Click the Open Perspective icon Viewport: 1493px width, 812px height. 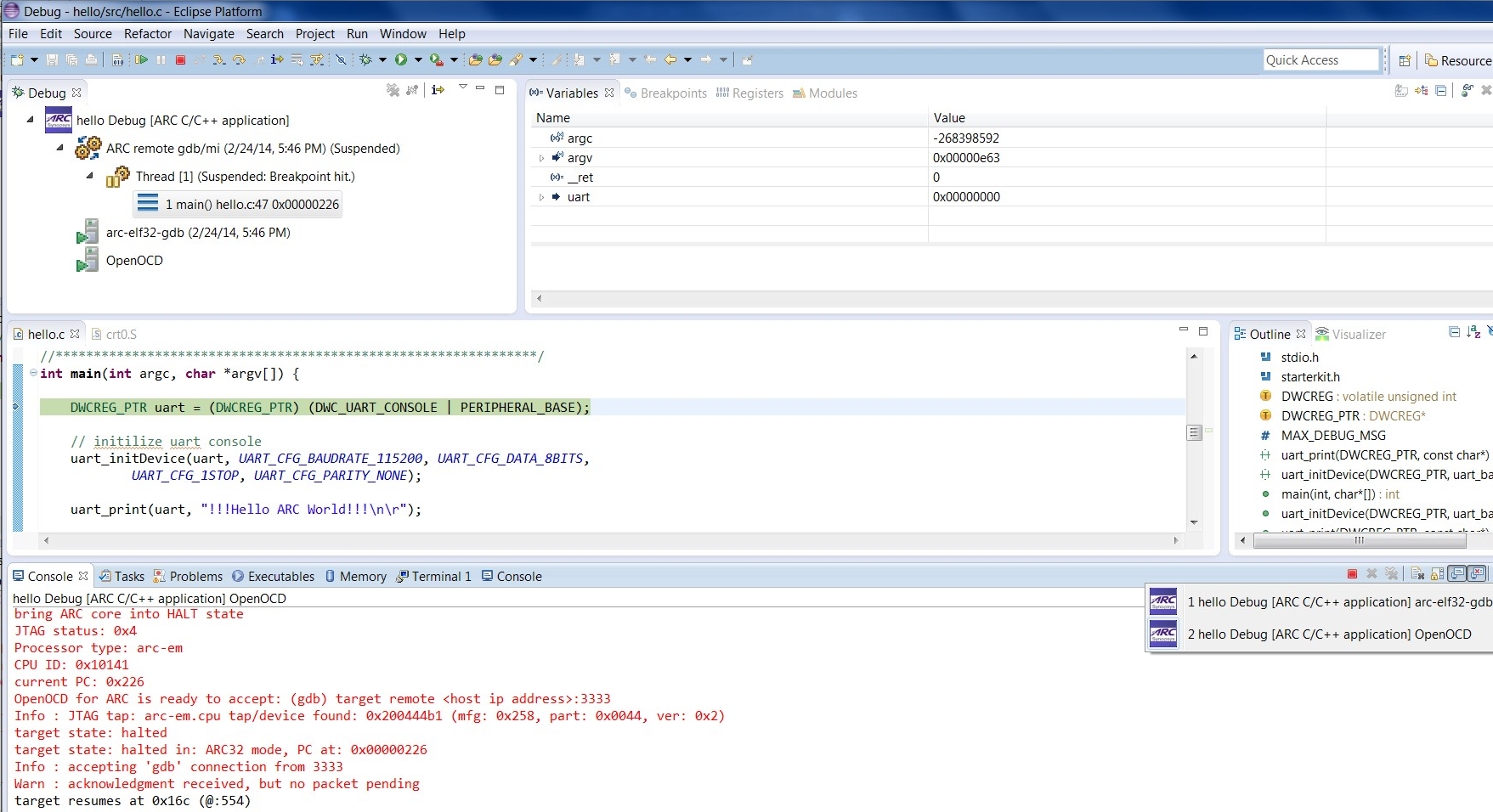(1405, 60)
